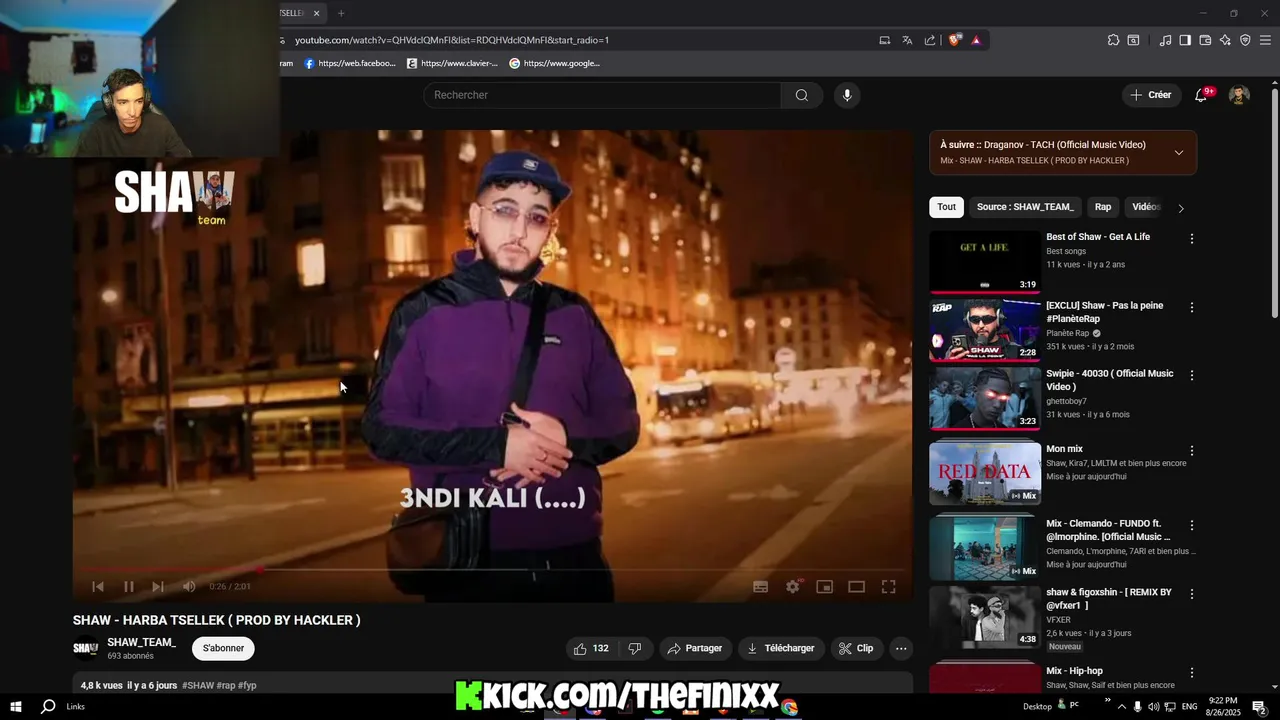1280x720 pixels.
Task: Like the video with 132 likes
Action: (x=591, y=648)
